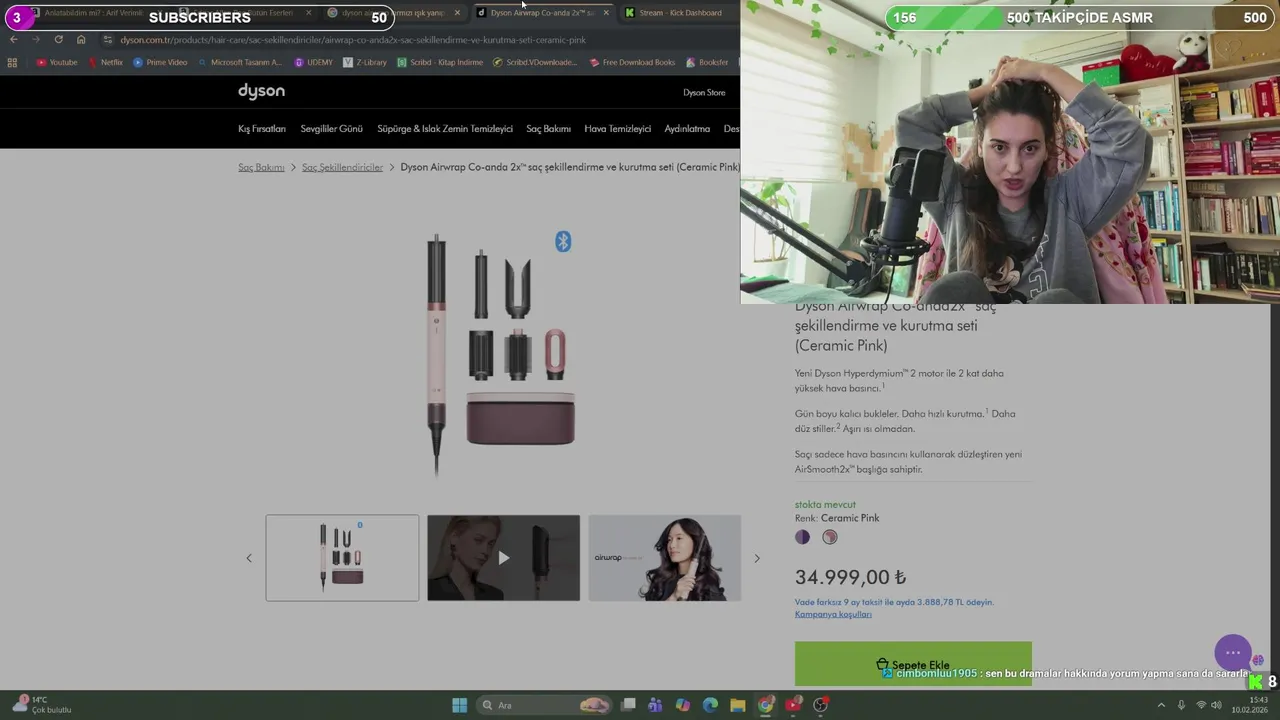Open the apps grid in the bookmarks bar

[12, 62]
